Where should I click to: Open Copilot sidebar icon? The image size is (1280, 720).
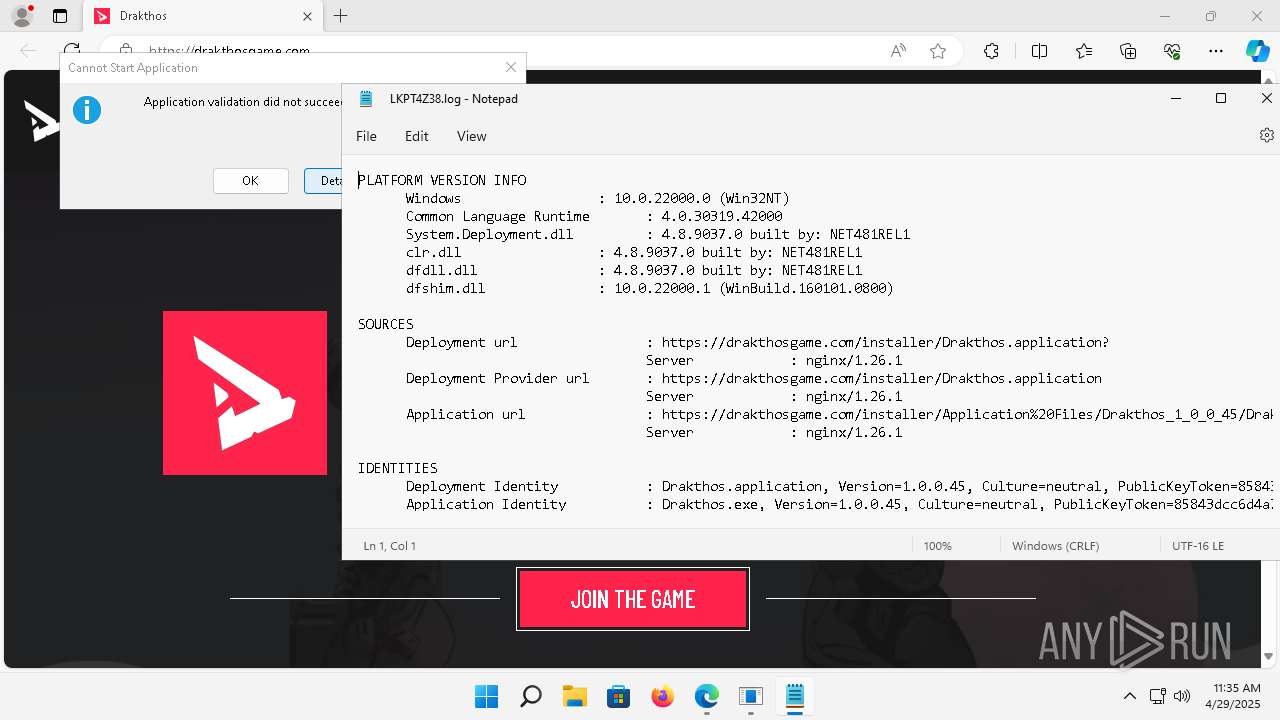click(x=1257, y=51)
